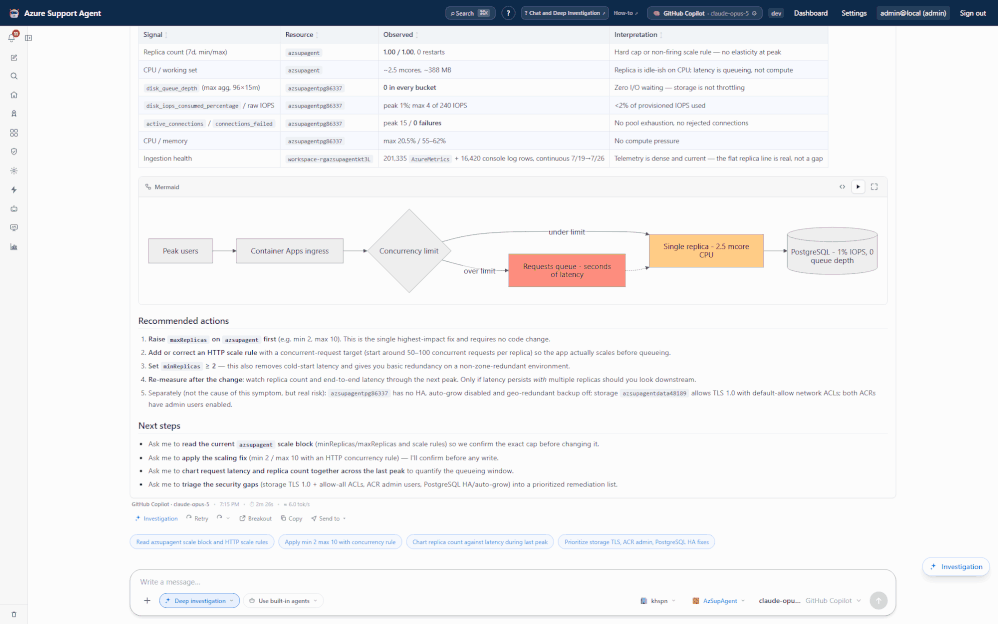Run the Mermaid diagram play button

858,187
